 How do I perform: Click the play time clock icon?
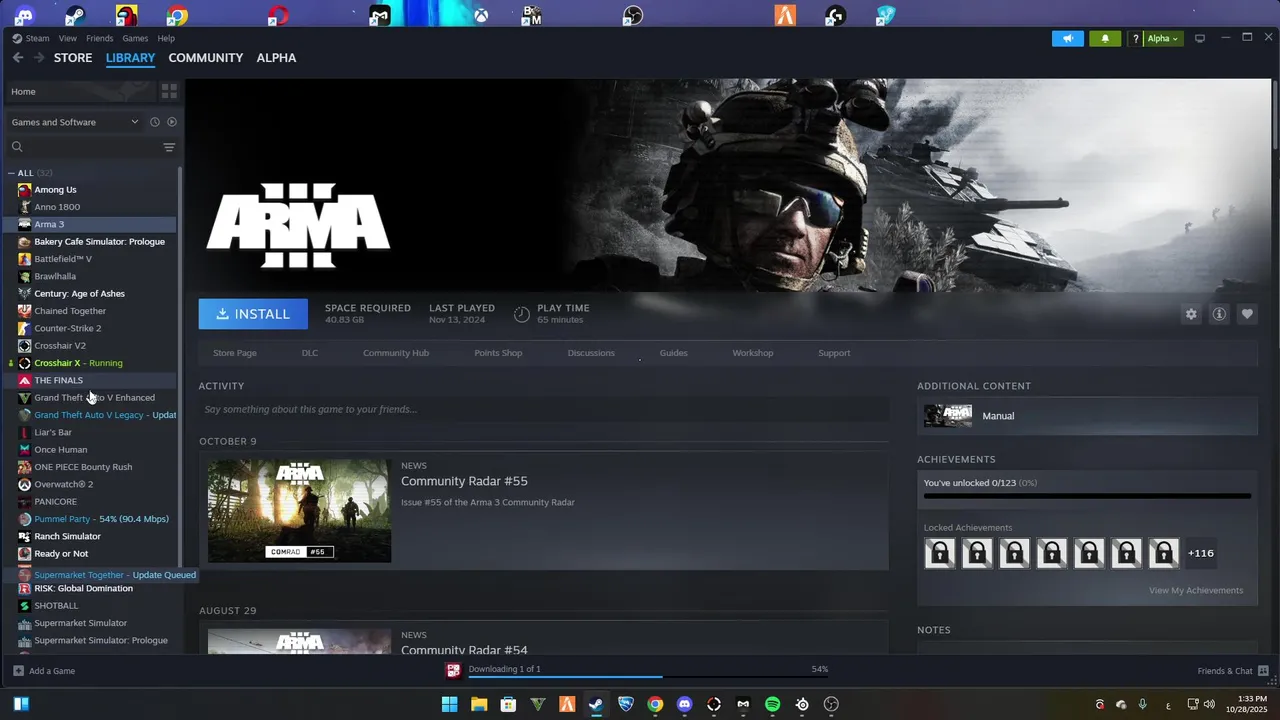[521, 314]
